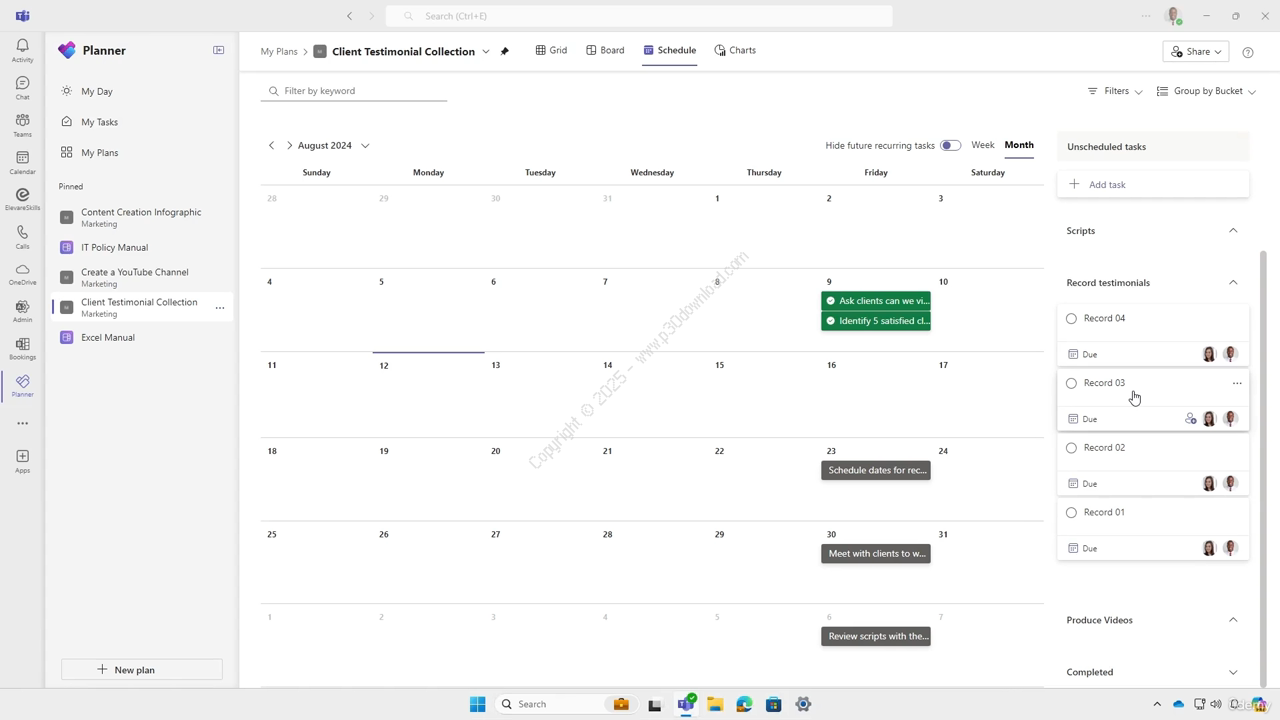Open the Group by Bucket dropdown
Screen dimensions: 1280x720
tap(1206, 91)
